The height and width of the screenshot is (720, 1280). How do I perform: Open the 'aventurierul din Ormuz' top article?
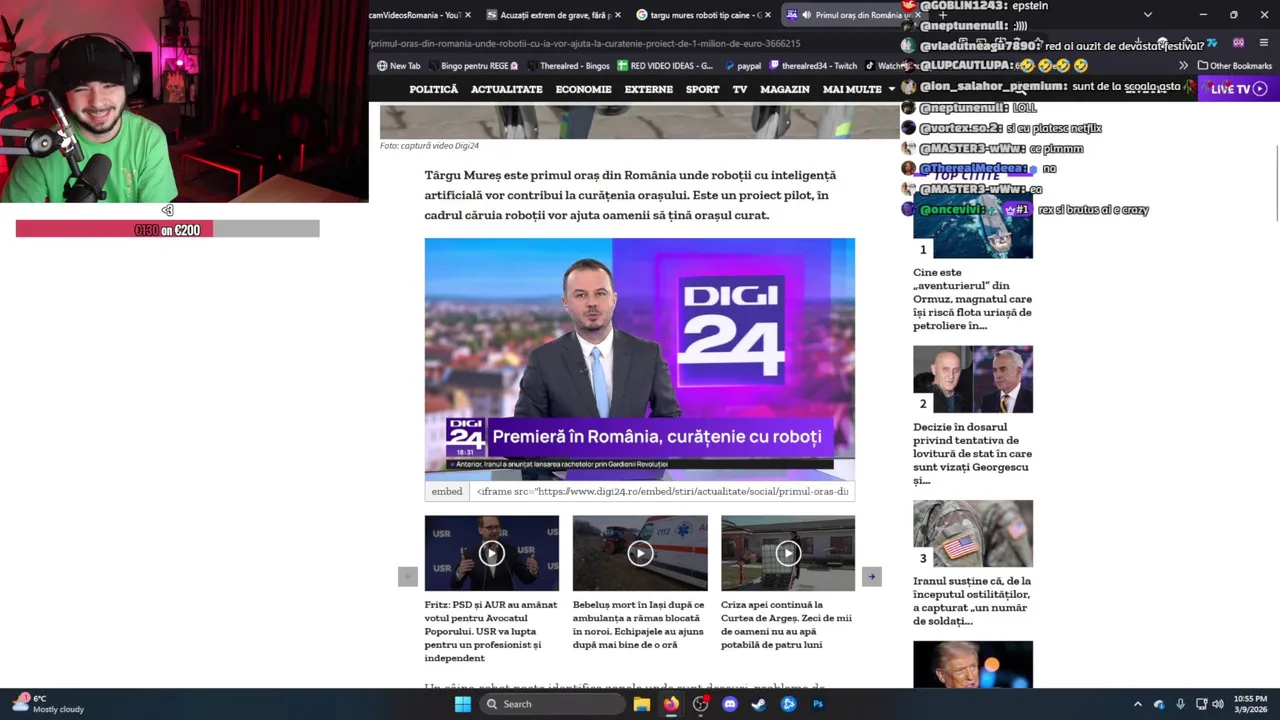(x=972, y=299)
